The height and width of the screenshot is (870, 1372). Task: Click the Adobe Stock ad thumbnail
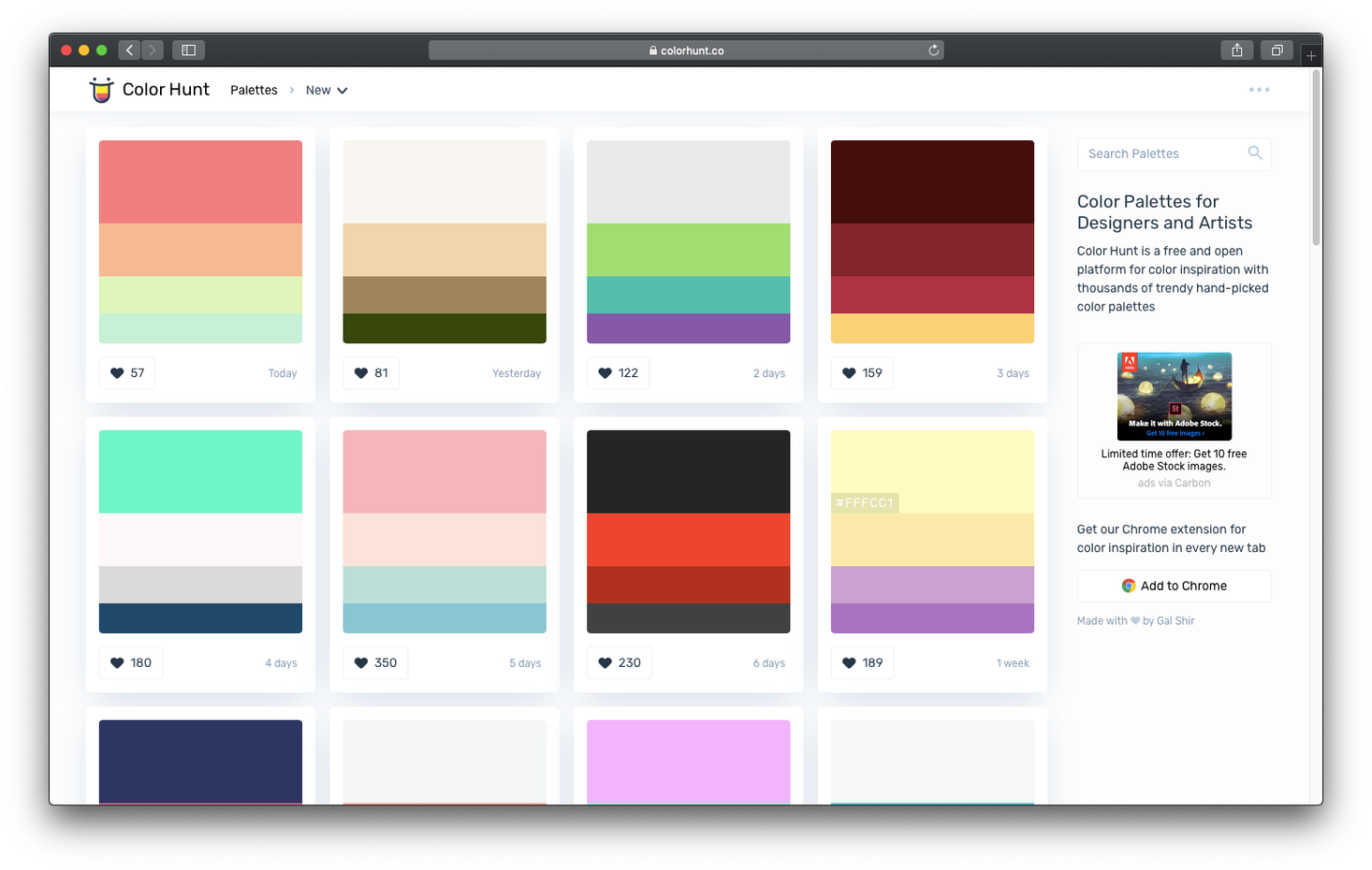click(1175, 397)
